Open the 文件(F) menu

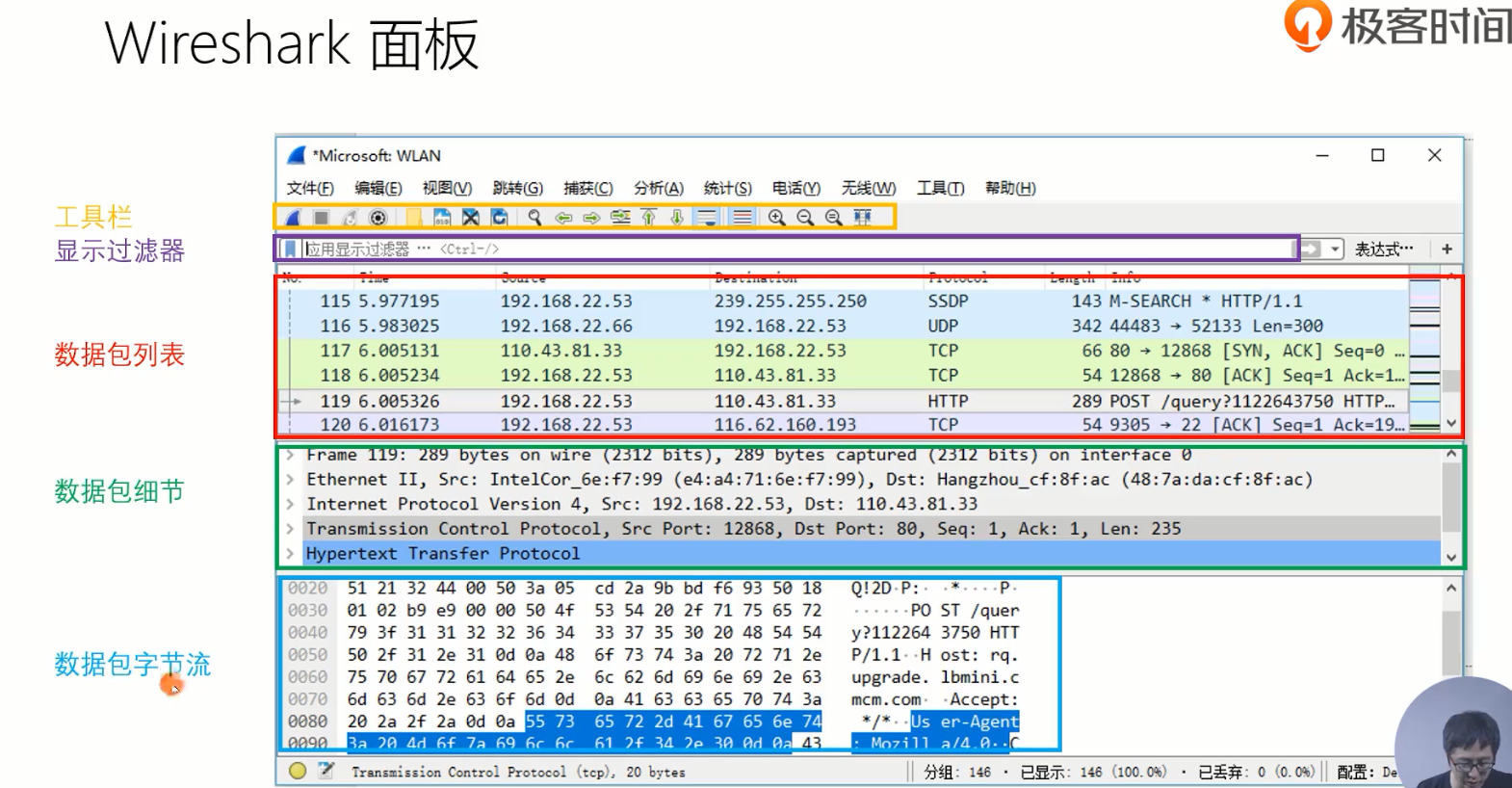310,188
